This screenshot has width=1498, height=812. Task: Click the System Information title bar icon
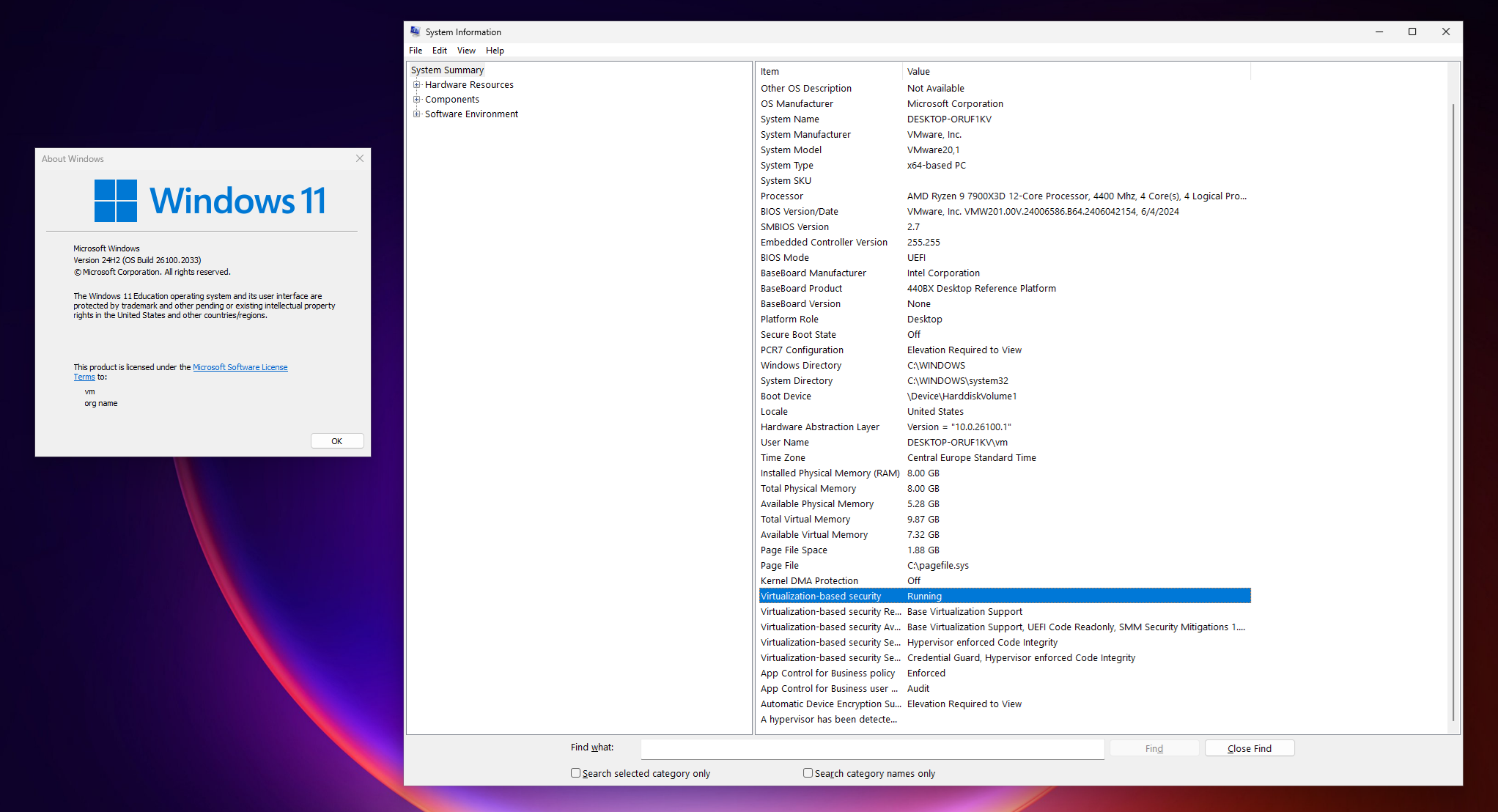pos(415,32)
